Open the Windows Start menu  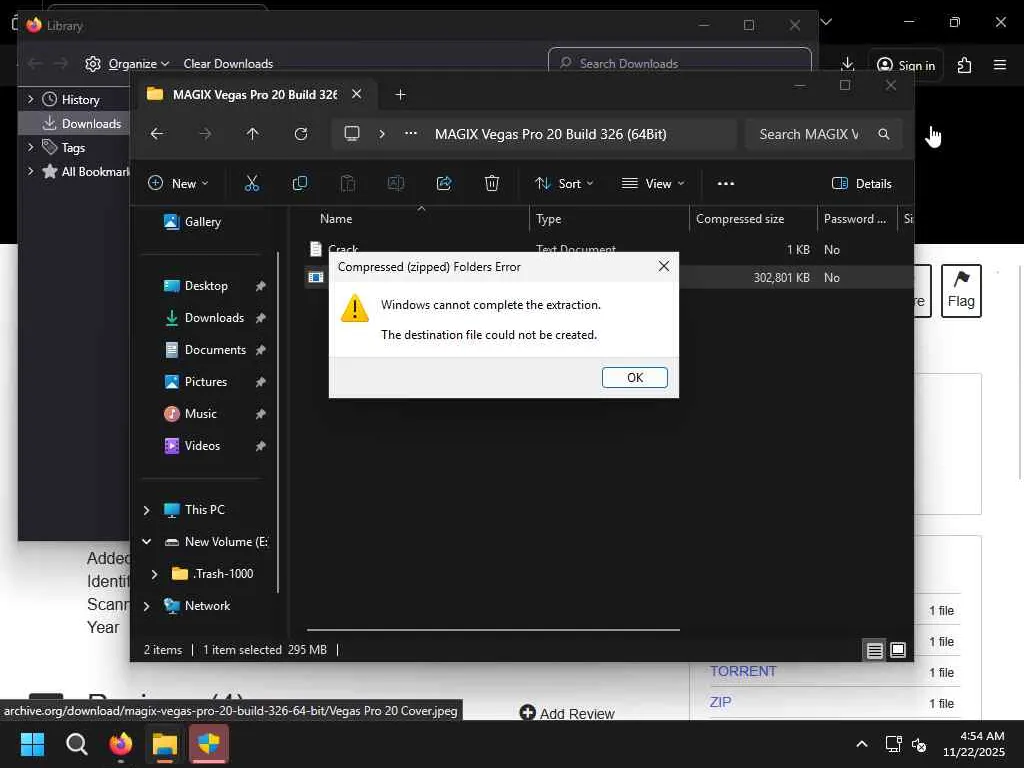(x=32, y=744)
